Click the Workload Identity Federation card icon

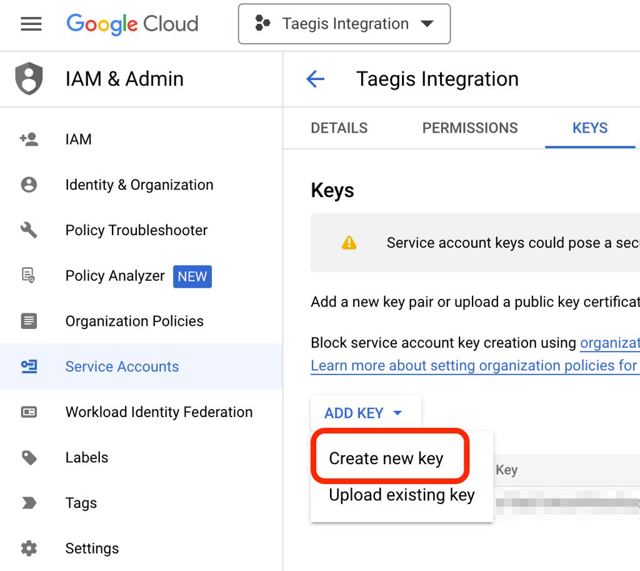pos(29,412)
